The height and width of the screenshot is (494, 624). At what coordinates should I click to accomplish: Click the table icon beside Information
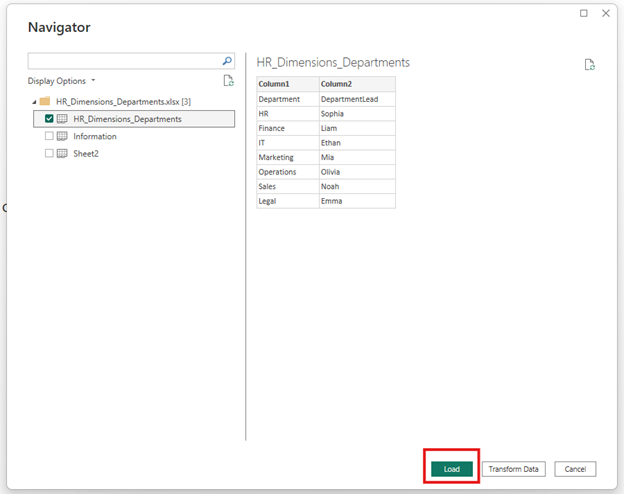pyautogui.click(x=62, y=136)
